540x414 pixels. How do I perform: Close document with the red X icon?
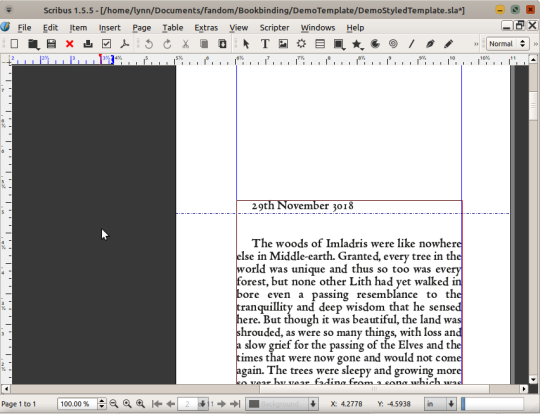pos(70,44)
